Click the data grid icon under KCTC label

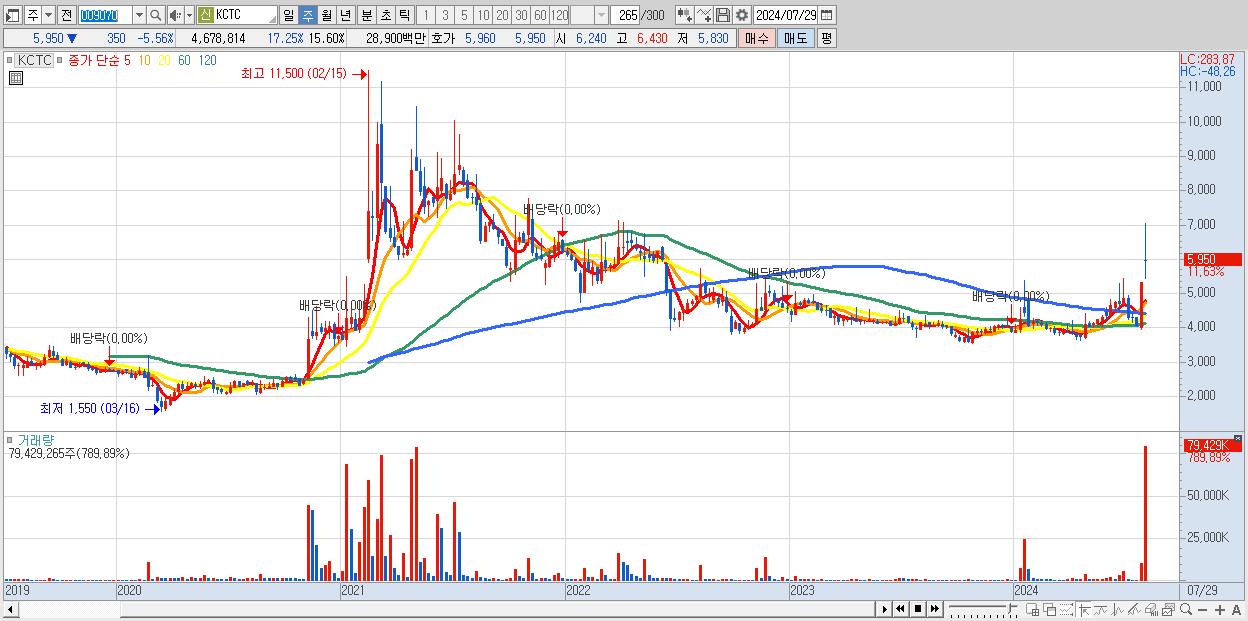click(x=15, y=77)
